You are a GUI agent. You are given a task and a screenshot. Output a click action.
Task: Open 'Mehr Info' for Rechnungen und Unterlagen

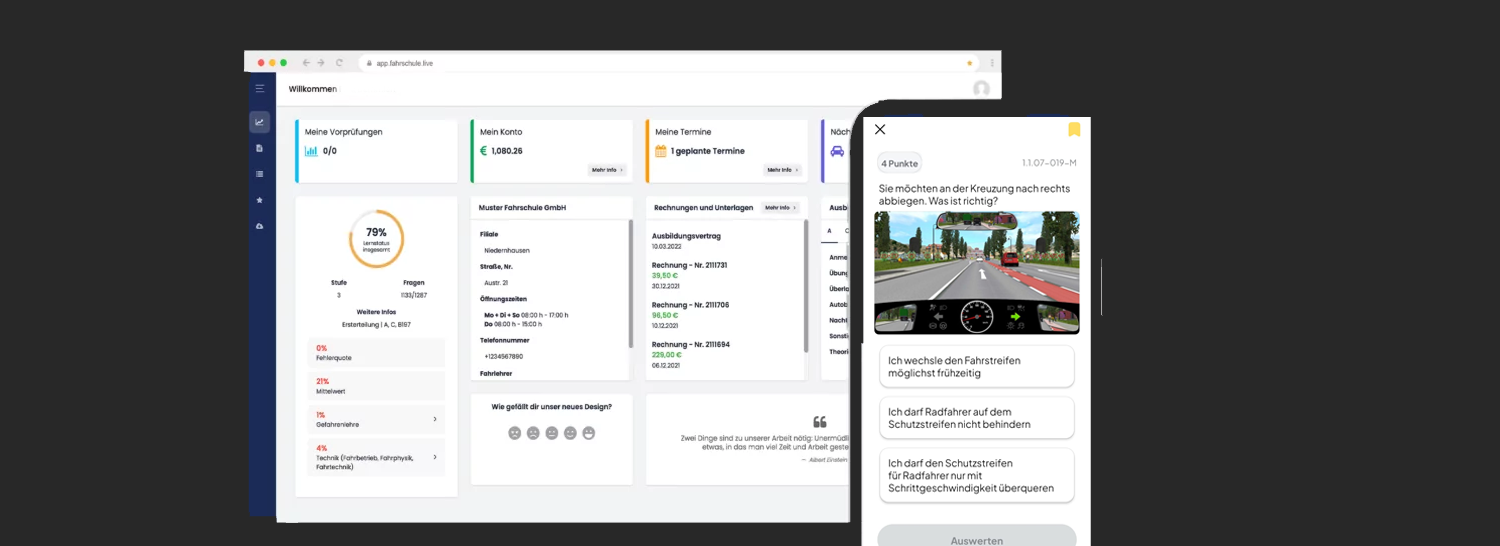point(780,208)
